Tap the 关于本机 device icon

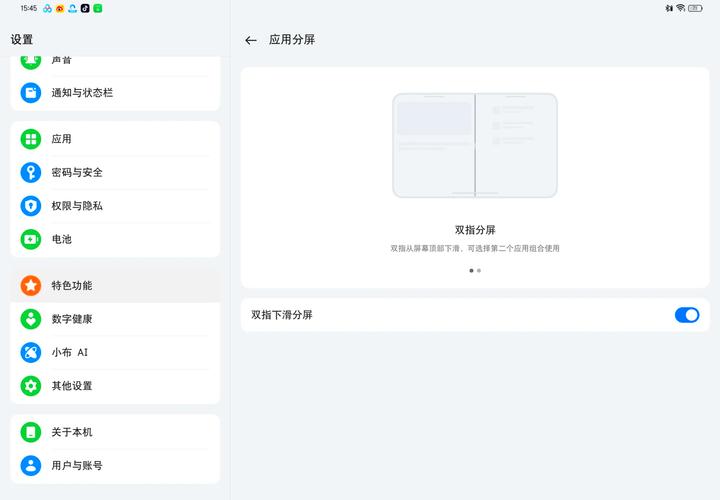pyautogui.click(x=31, y=432)
